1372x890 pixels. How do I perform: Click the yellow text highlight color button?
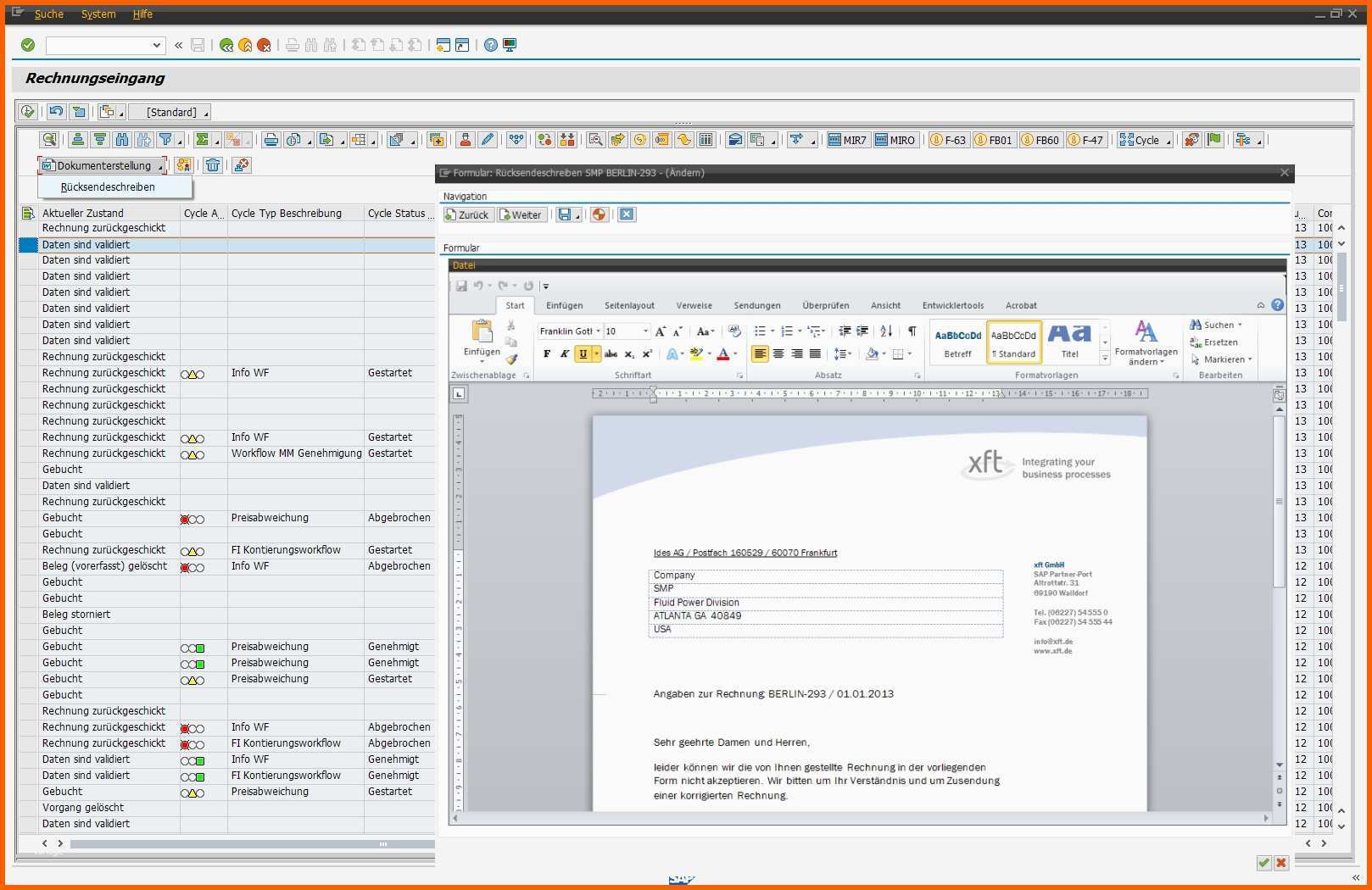click(x=696, y=354)
